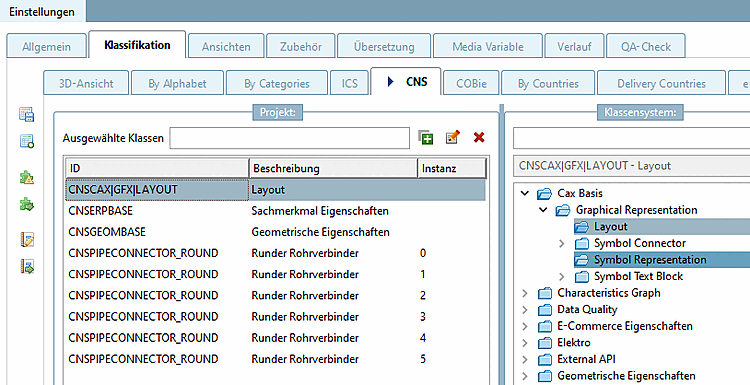Collapse the Cax Basis tree node
The width and height of the screenshot is (750, 385).
tap(525, 193)
